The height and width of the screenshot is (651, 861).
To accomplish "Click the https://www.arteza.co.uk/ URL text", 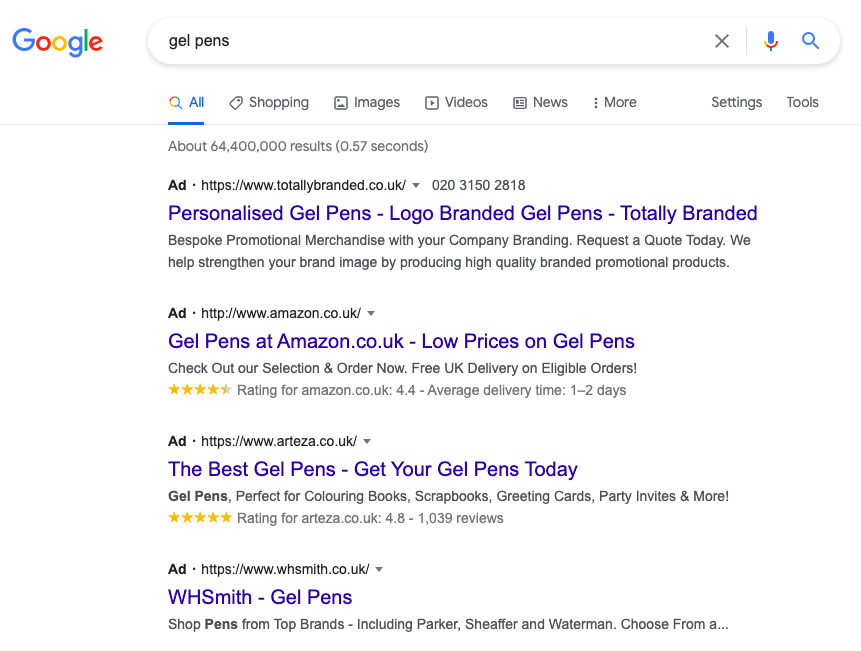I will click(x=279, y=441).
